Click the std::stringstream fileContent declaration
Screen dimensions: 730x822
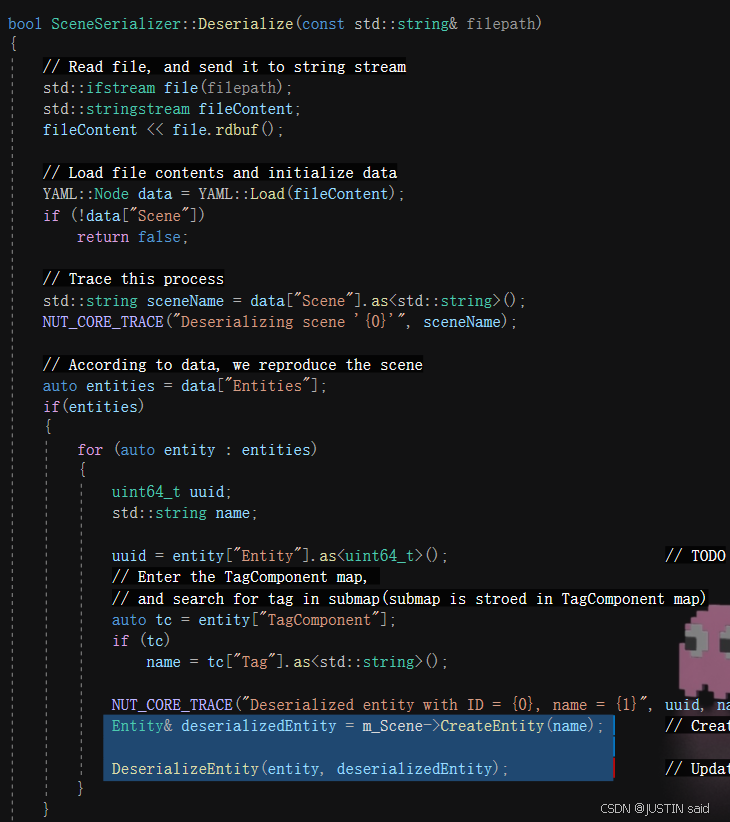point(171,109)
